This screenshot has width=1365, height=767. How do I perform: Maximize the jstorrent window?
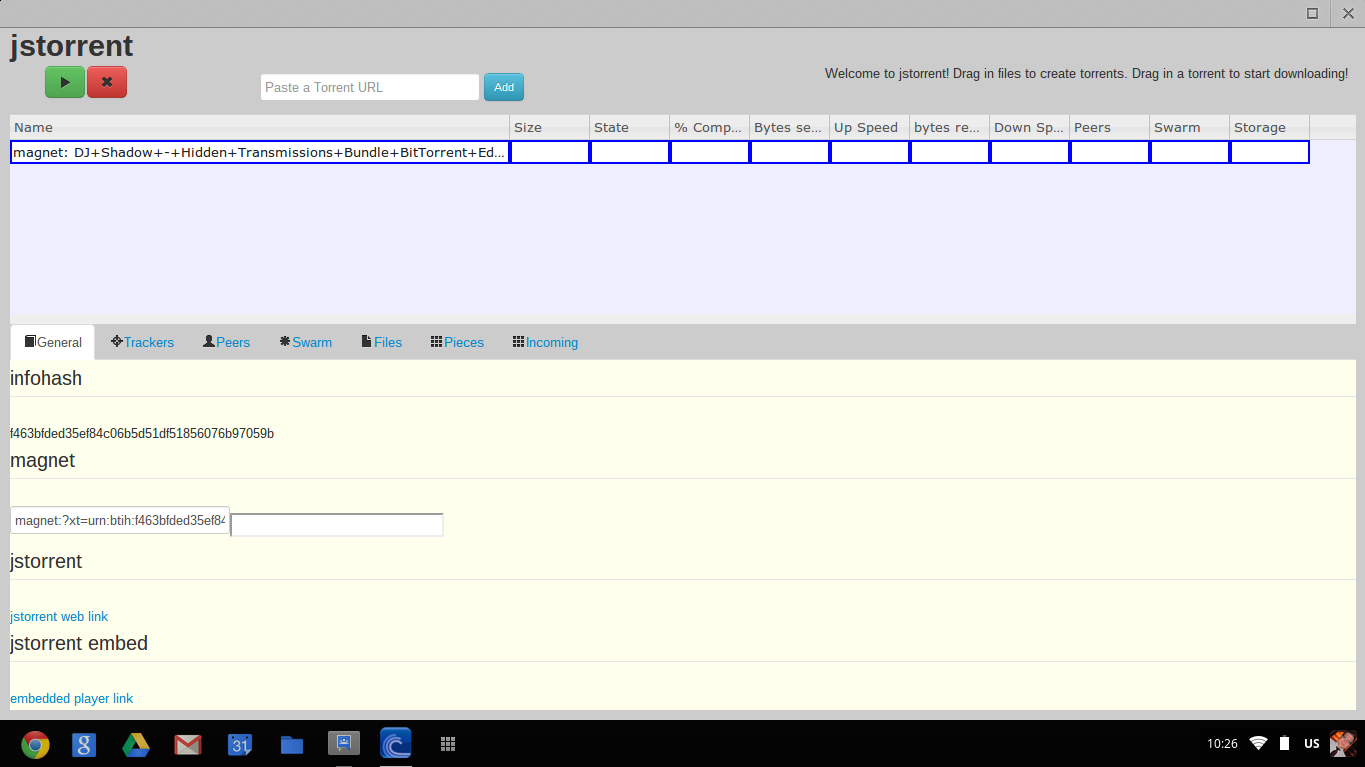(1312, 13)
